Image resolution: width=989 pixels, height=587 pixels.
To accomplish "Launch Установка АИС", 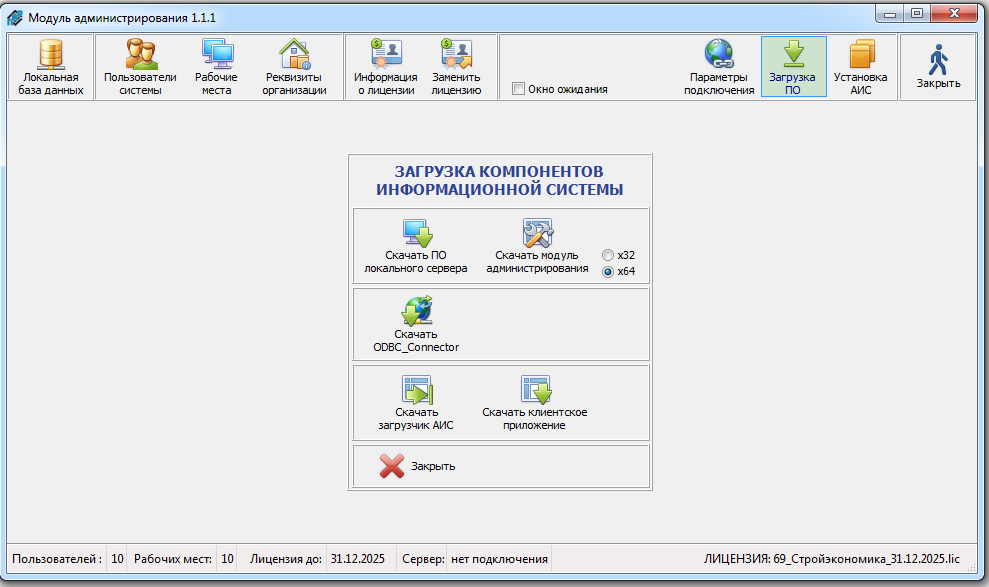I will click(x=860, y=67).
